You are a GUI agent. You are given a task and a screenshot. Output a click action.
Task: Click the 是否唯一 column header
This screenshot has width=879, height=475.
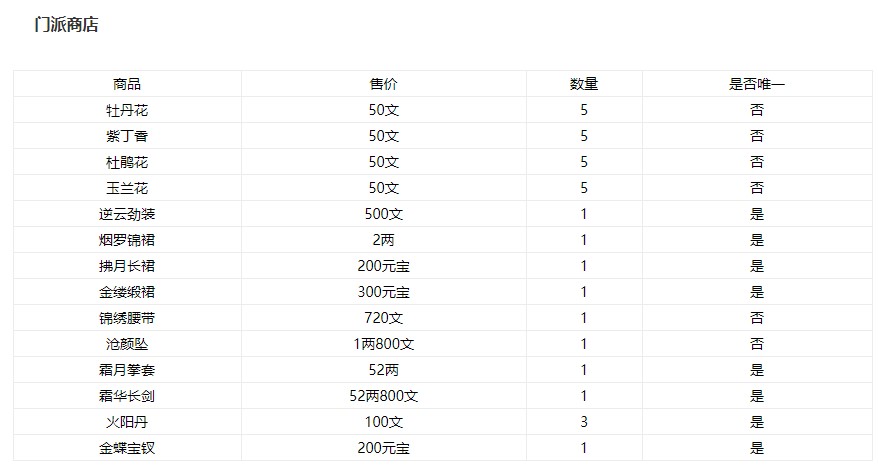point(756,84)
